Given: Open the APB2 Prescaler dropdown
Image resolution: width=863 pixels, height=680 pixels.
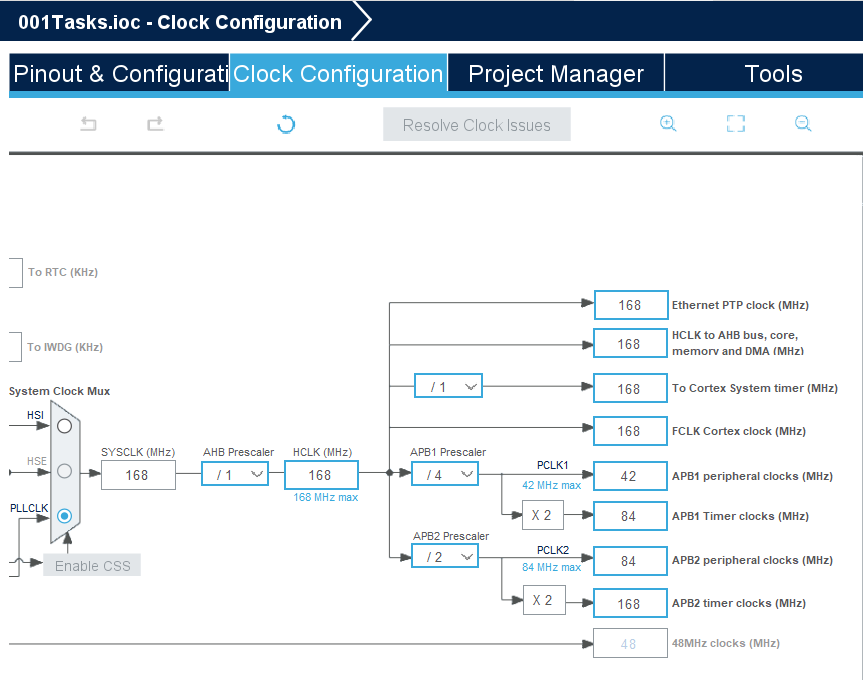Looking at the screenshot, I should (x=445, y=556).
